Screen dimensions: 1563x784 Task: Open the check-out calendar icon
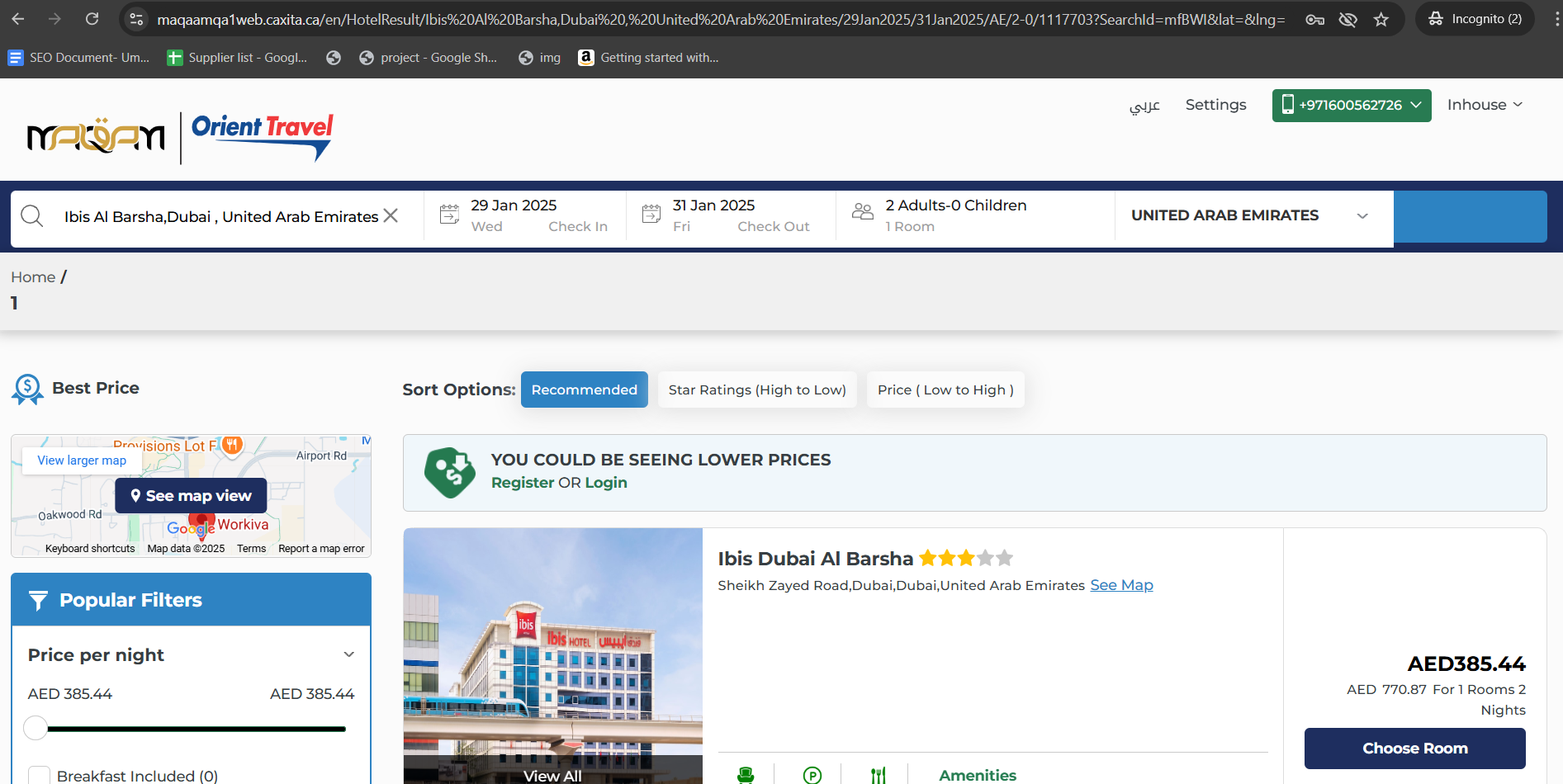tap(651, 215)
